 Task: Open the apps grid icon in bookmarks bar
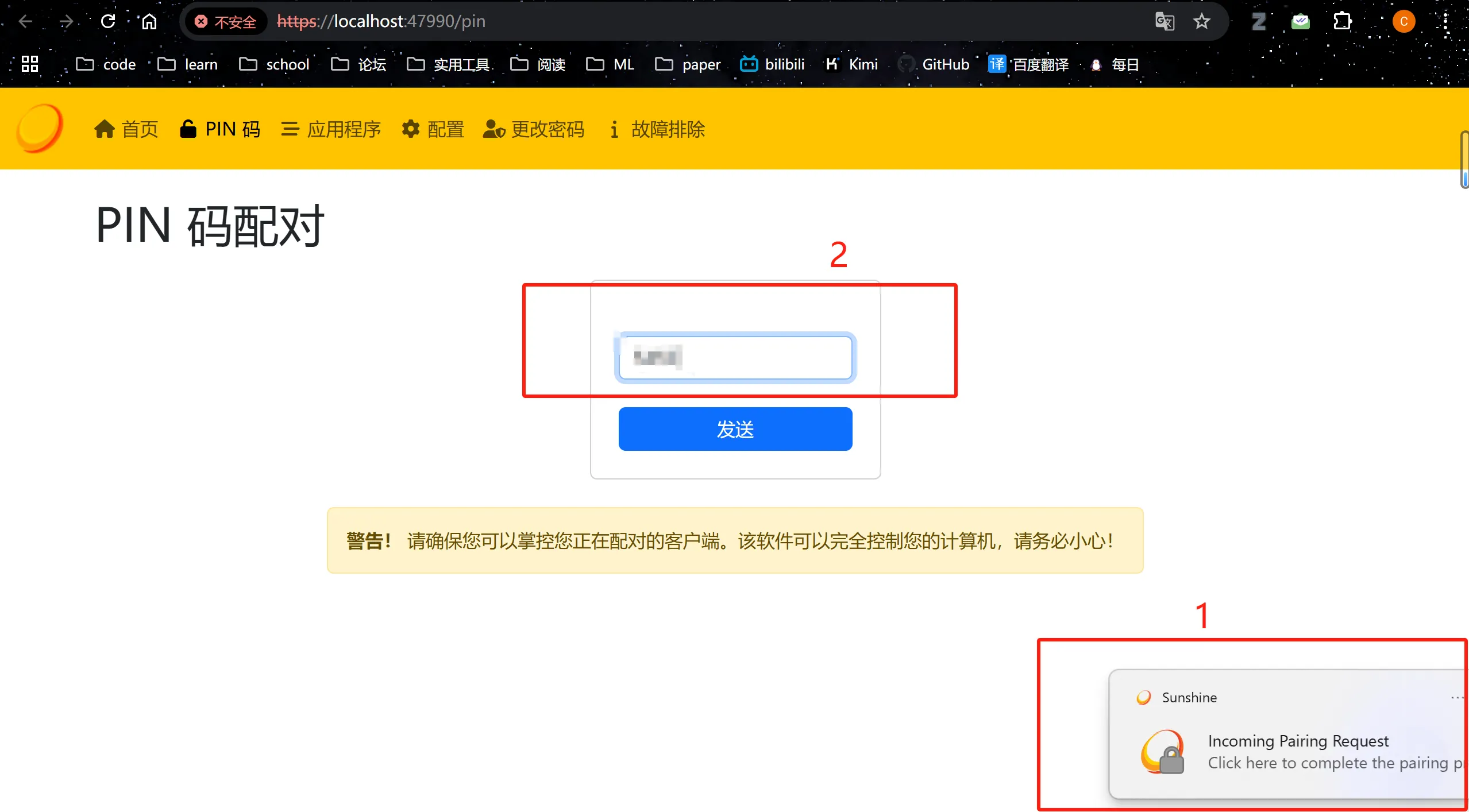[x=30, y=64]
